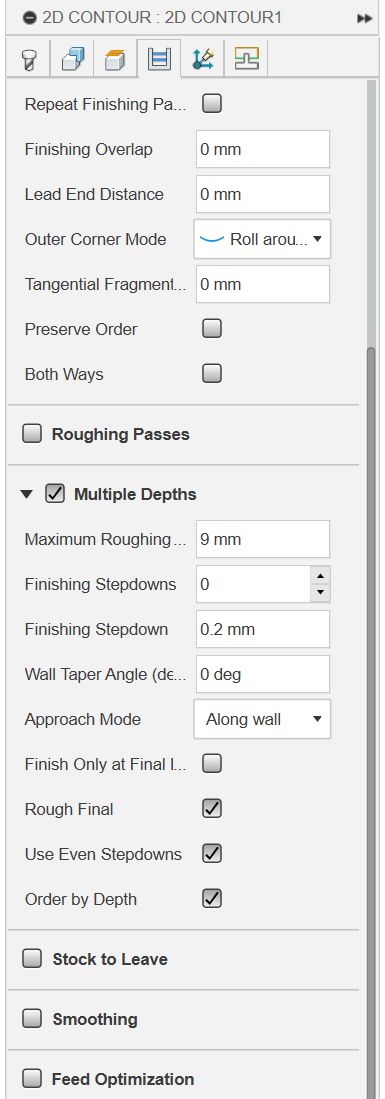Enable the Both Ways checkbox
Screen dimensions: 385x1099
point(212,374)
